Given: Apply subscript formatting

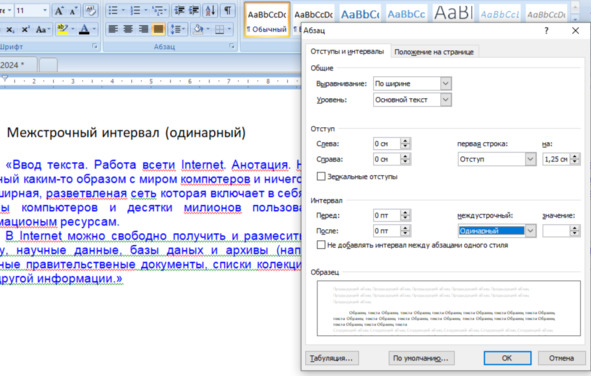Looking at the screenshot, I should click(10, 29).
